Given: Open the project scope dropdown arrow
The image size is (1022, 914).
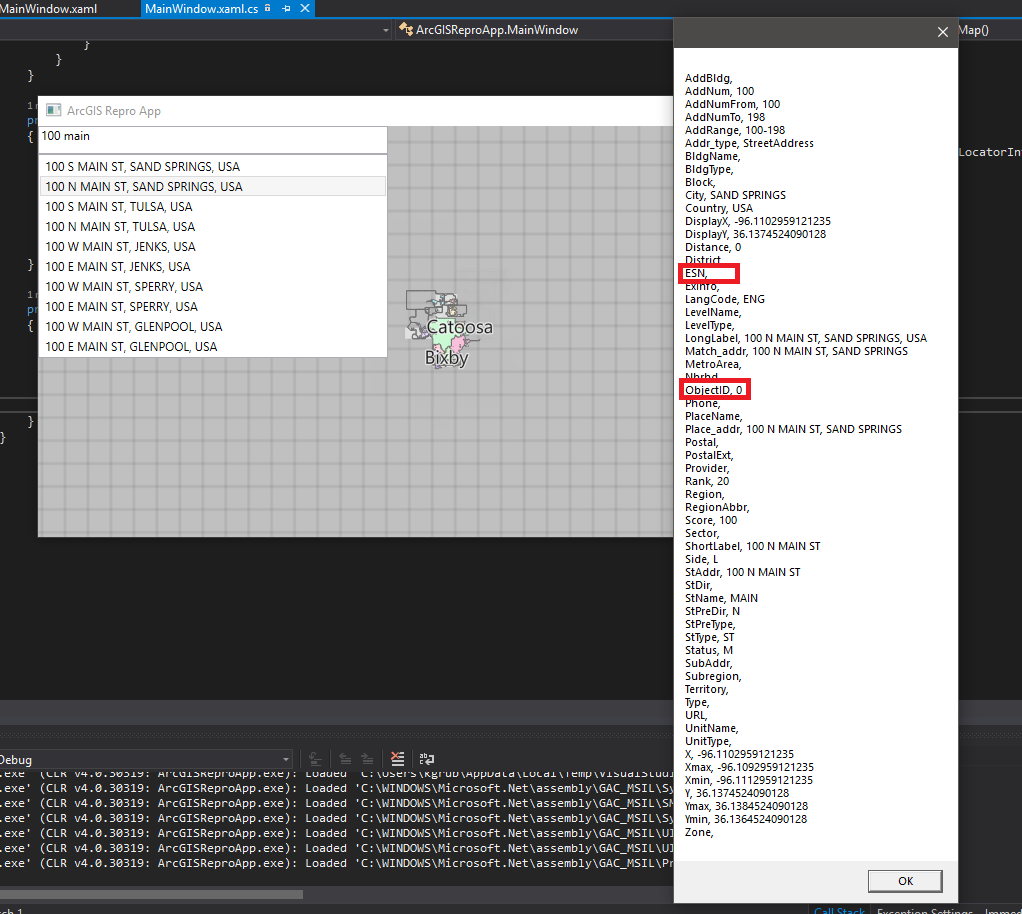Looking at the screenshot, I should pyautogui.click(x=386, y=30).
